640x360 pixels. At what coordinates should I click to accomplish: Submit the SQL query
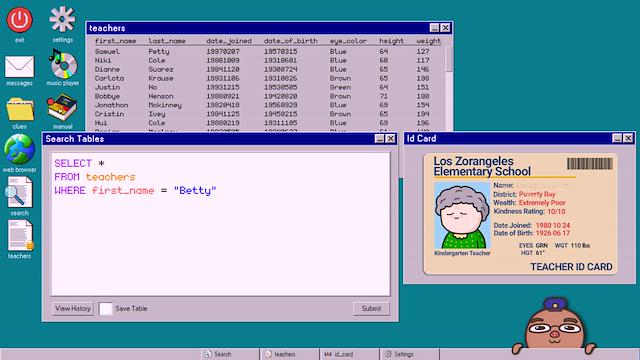(371, 309)
